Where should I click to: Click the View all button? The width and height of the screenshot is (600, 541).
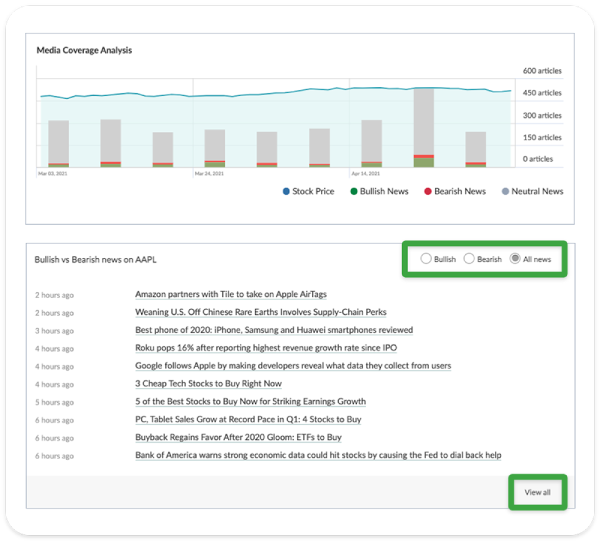click(537, 492)
